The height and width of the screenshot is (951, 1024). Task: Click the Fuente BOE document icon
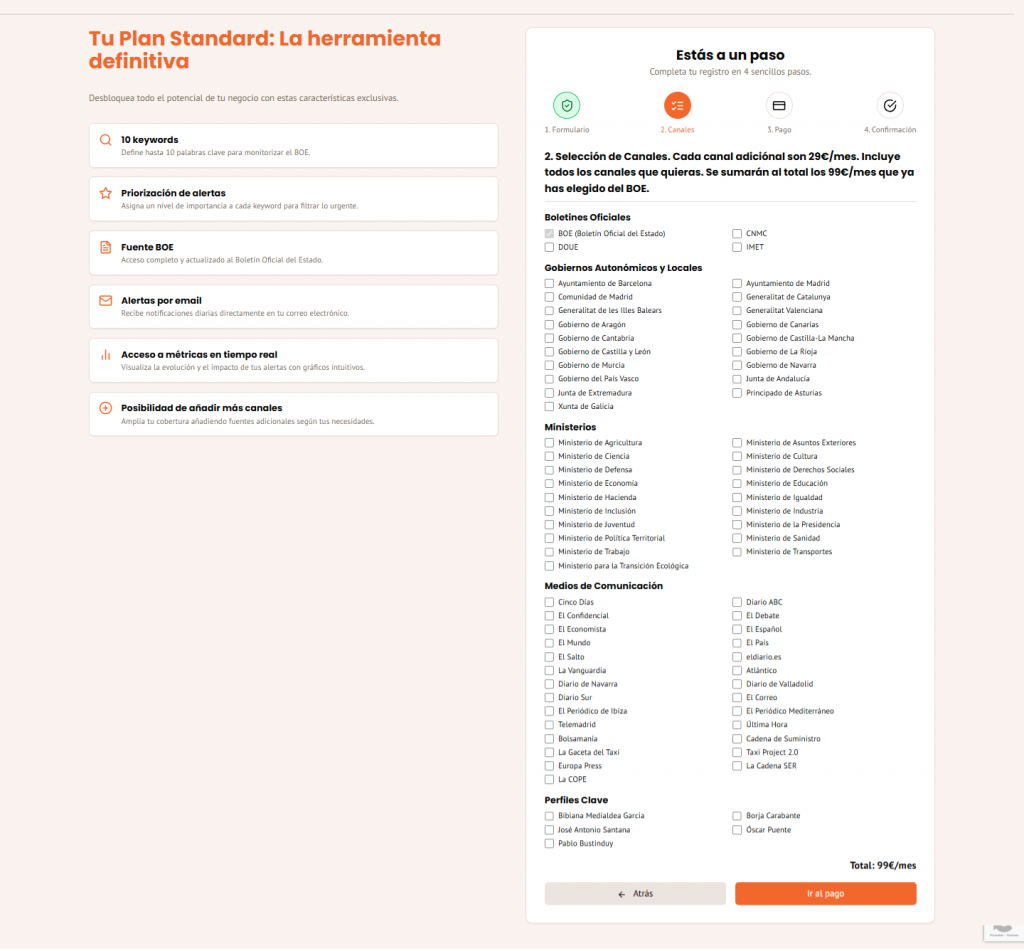[x=106, y=247]
